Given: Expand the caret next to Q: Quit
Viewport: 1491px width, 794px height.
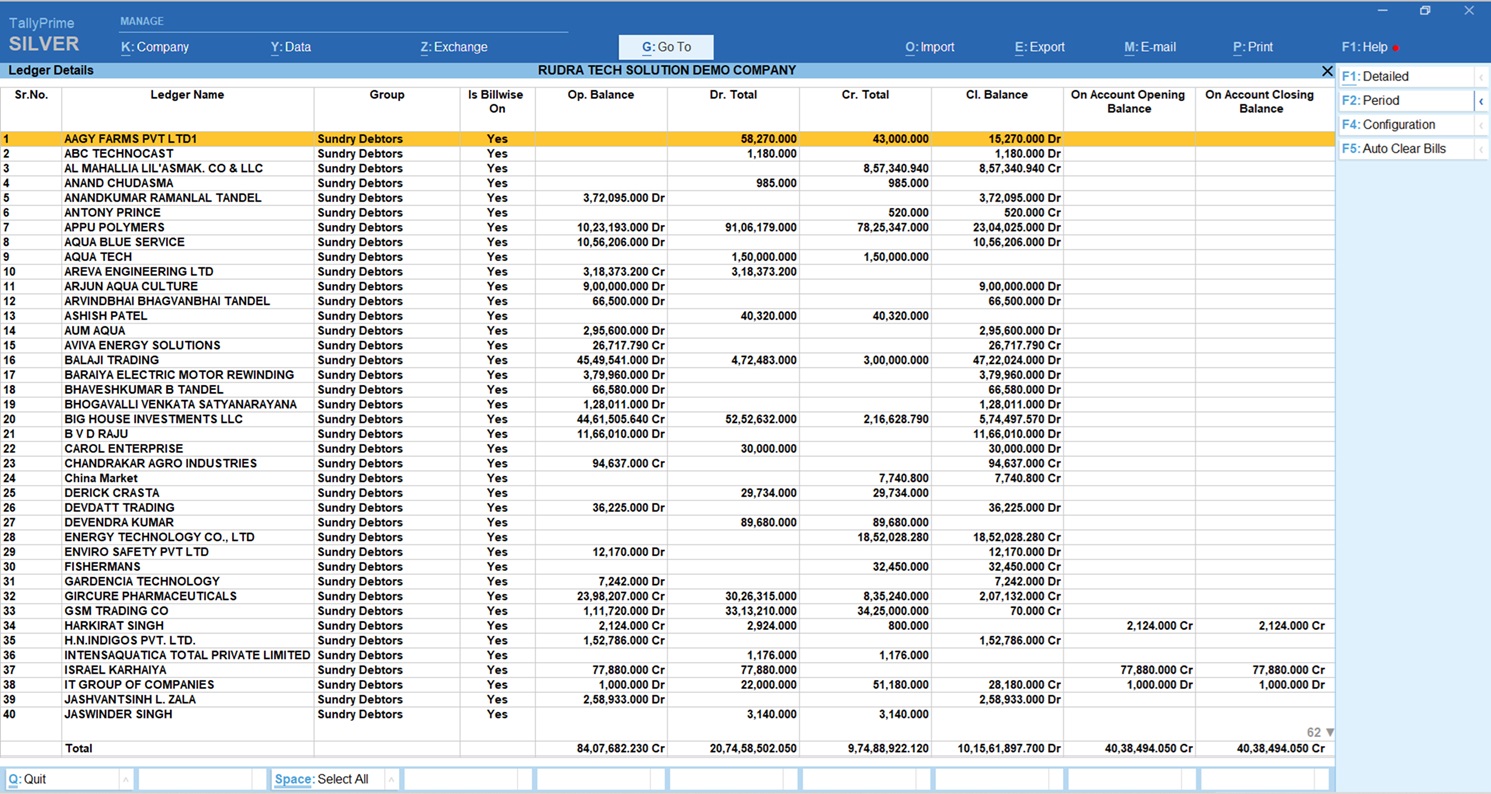Looking at the screenshot, I should (x=125, y=780).
